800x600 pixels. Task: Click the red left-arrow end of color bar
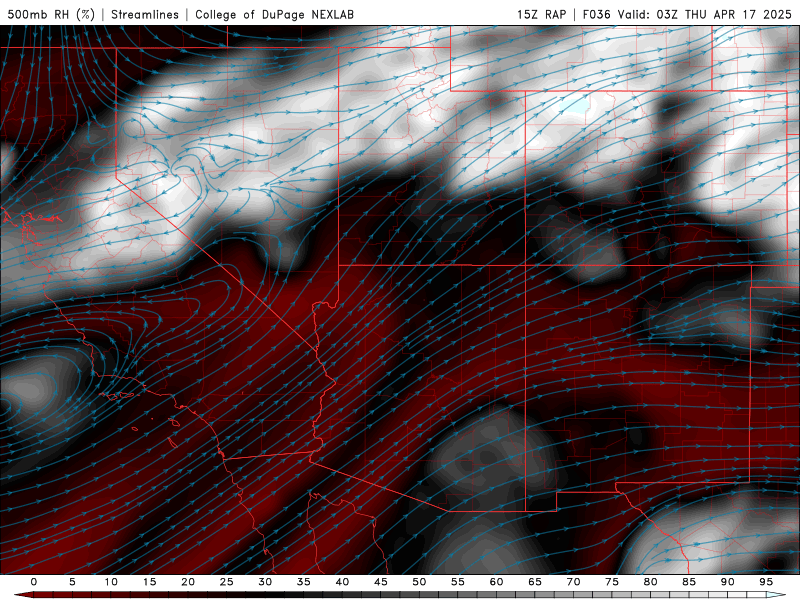tap(23, 595)
